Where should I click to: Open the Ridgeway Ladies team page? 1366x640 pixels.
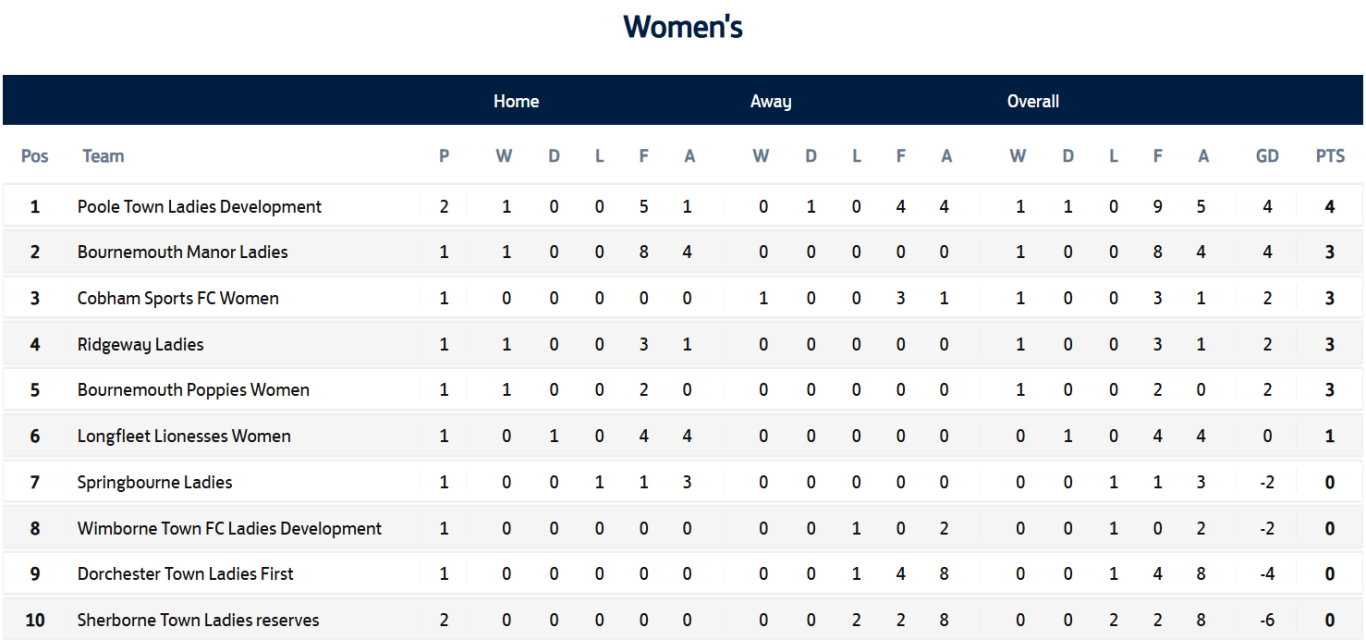pos(140,344)
